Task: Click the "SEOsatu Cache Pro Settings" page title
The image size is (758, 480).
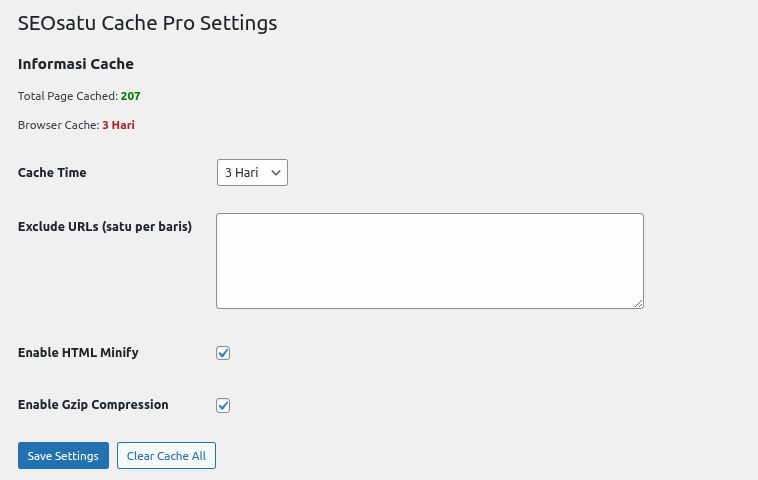Action: (x=147, y=22)
